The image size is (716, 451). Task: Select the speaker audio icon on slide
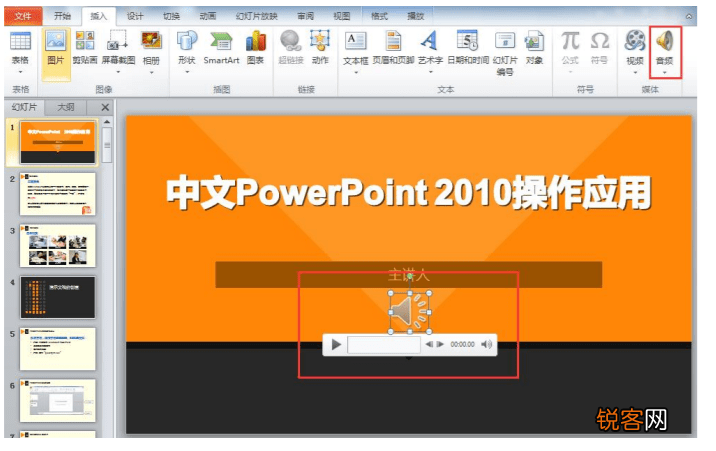tap(410, 312)
